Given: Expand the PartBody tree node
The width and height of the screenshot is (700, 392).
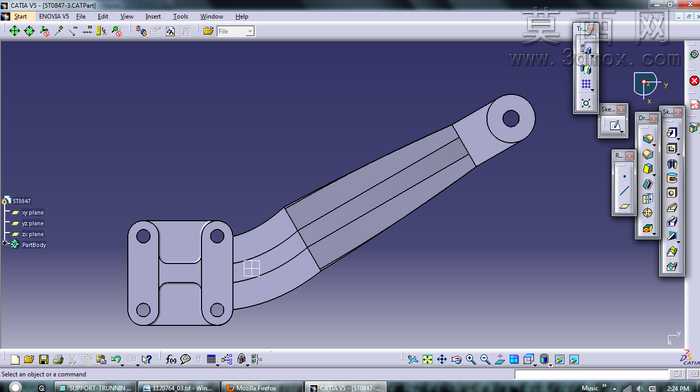Looking at the screenshot, I should (5, 243).
